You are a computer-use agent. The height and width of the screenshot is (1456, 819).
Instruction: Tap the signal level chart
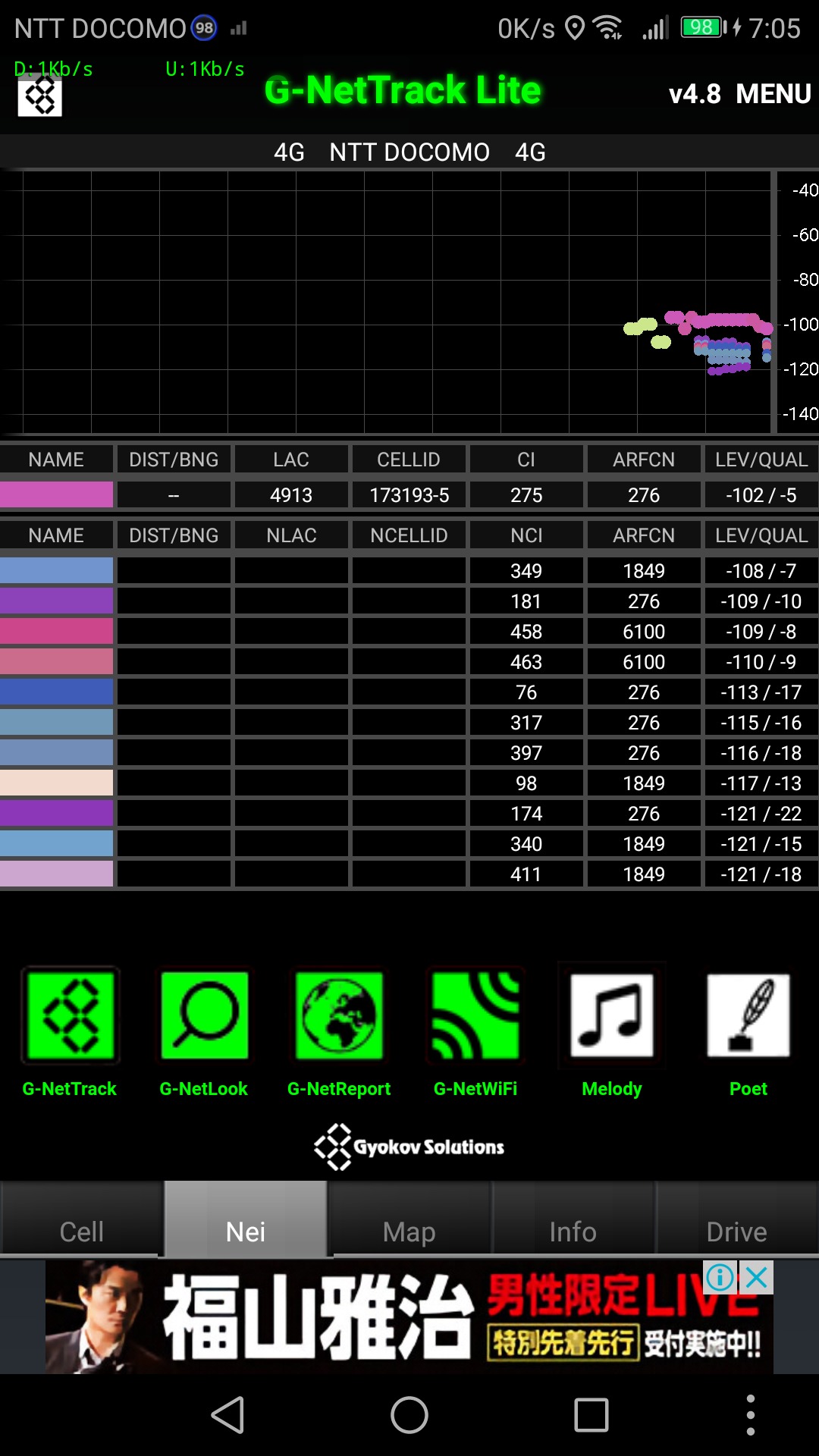click(x=409, y=303)
